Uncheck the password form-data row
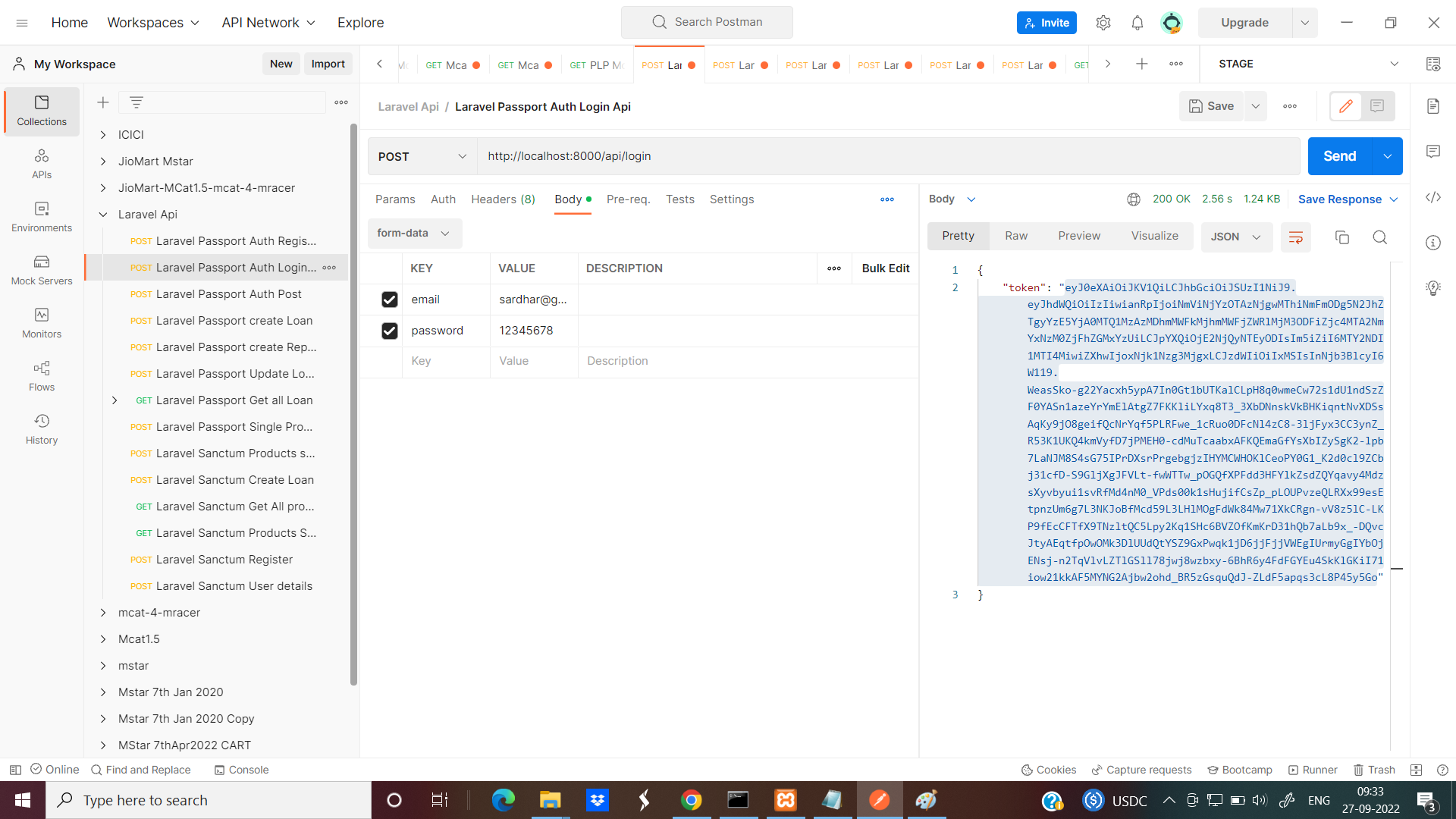The height and width of the screenshot is (819, 1456). coord(389,331)
